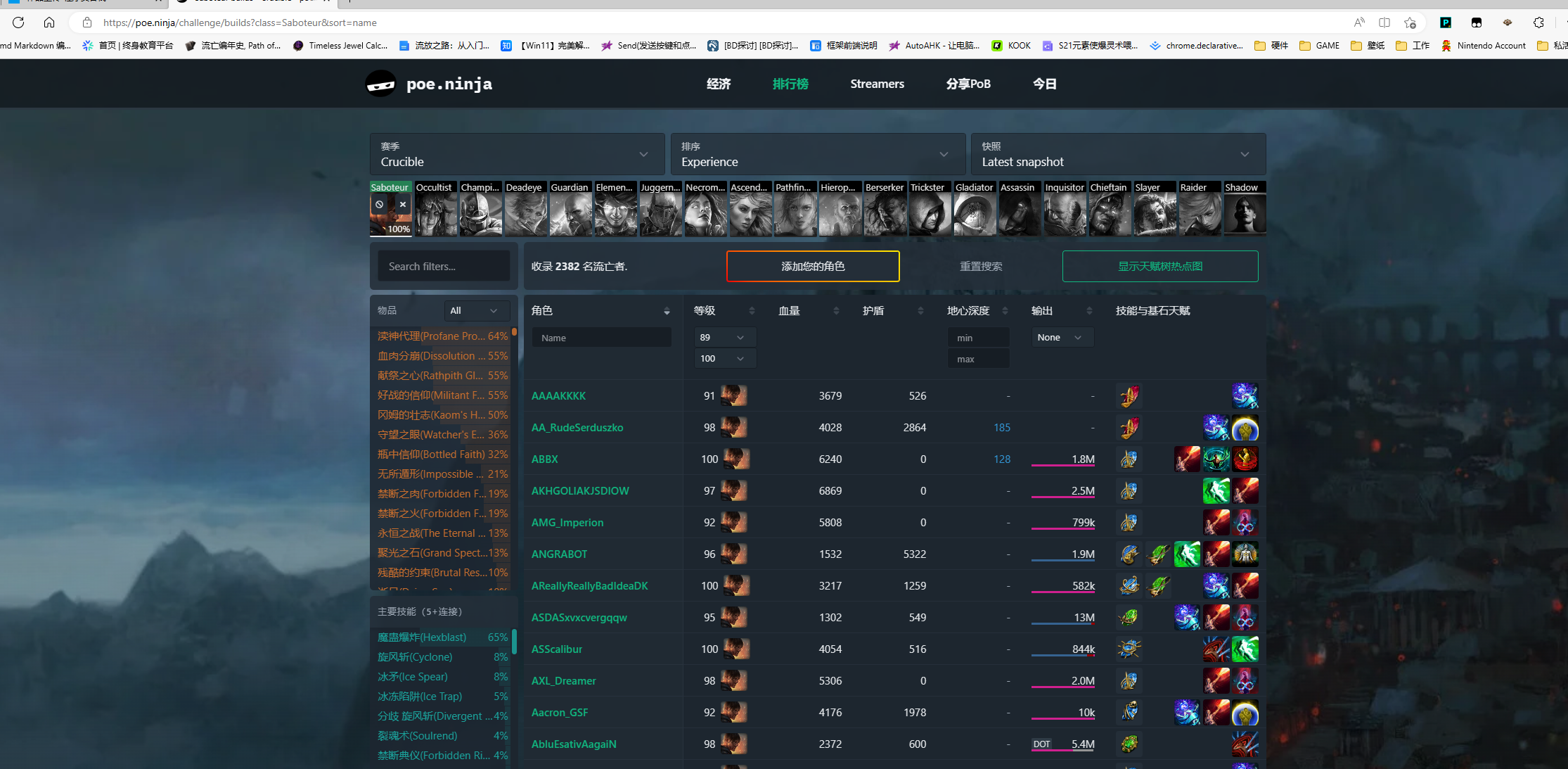Image resolution: width=1568 pixels, height=769 pixels.
Task: Open browser extensions puzzle icon
Action: tap(1539, 23)
